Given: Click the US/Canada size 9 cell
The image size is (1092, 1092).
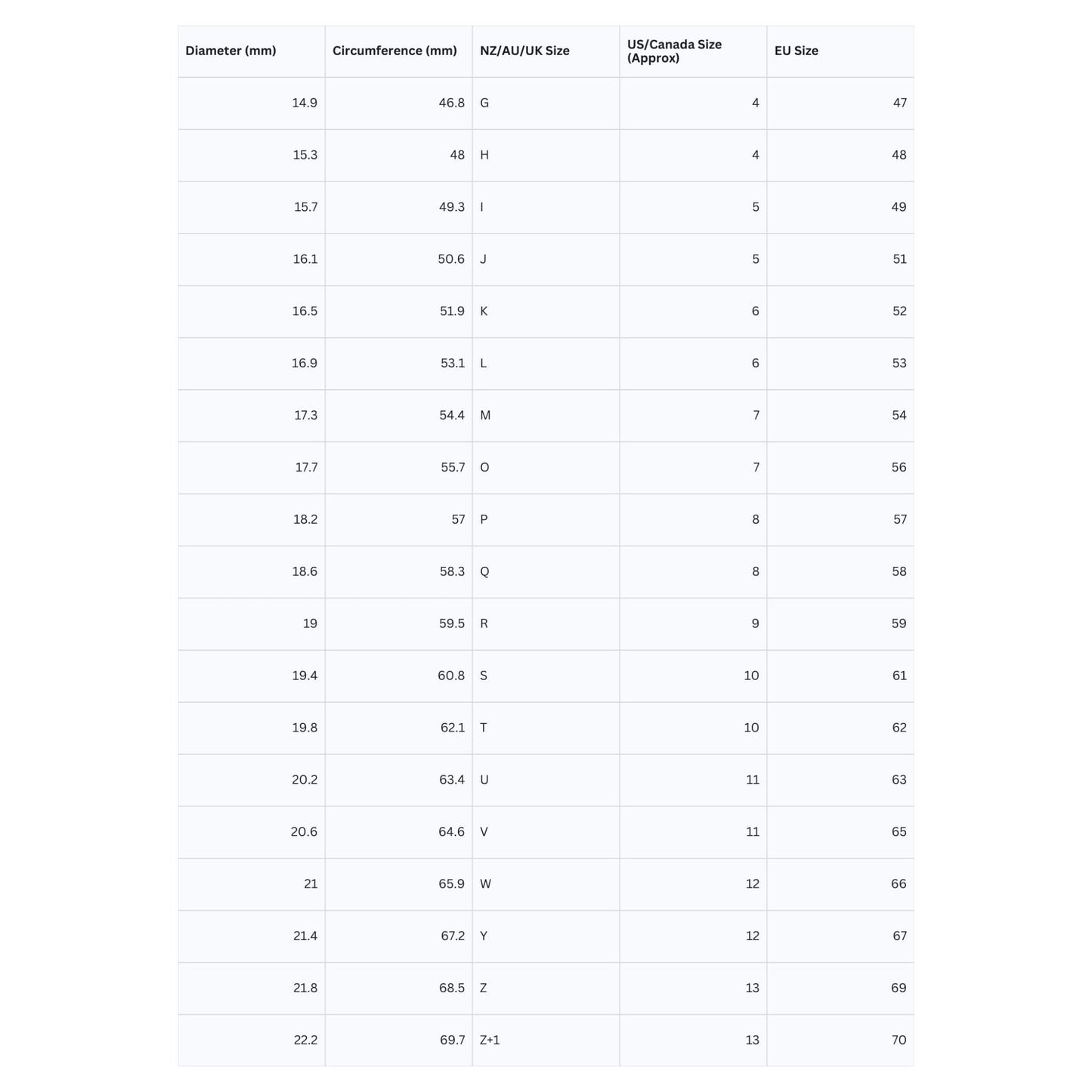Looking at the screenshot, I should (755, 624).
